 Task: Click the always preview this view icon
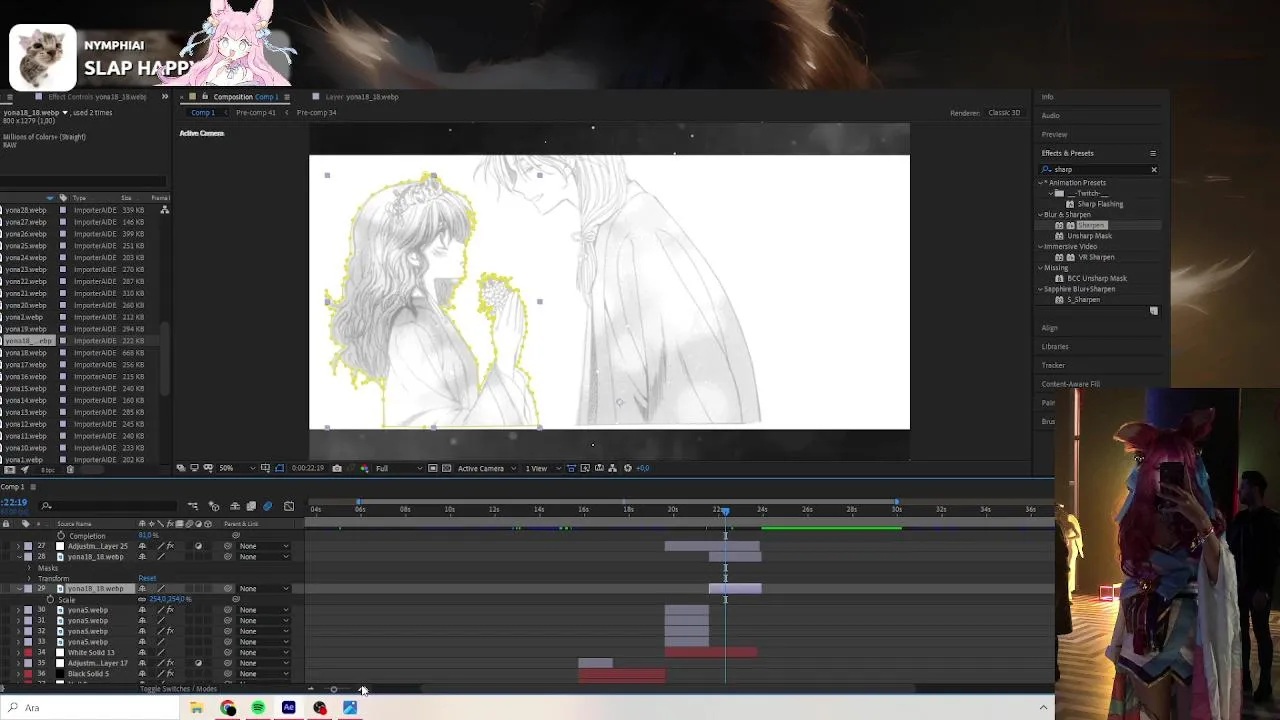pos(181,468)
